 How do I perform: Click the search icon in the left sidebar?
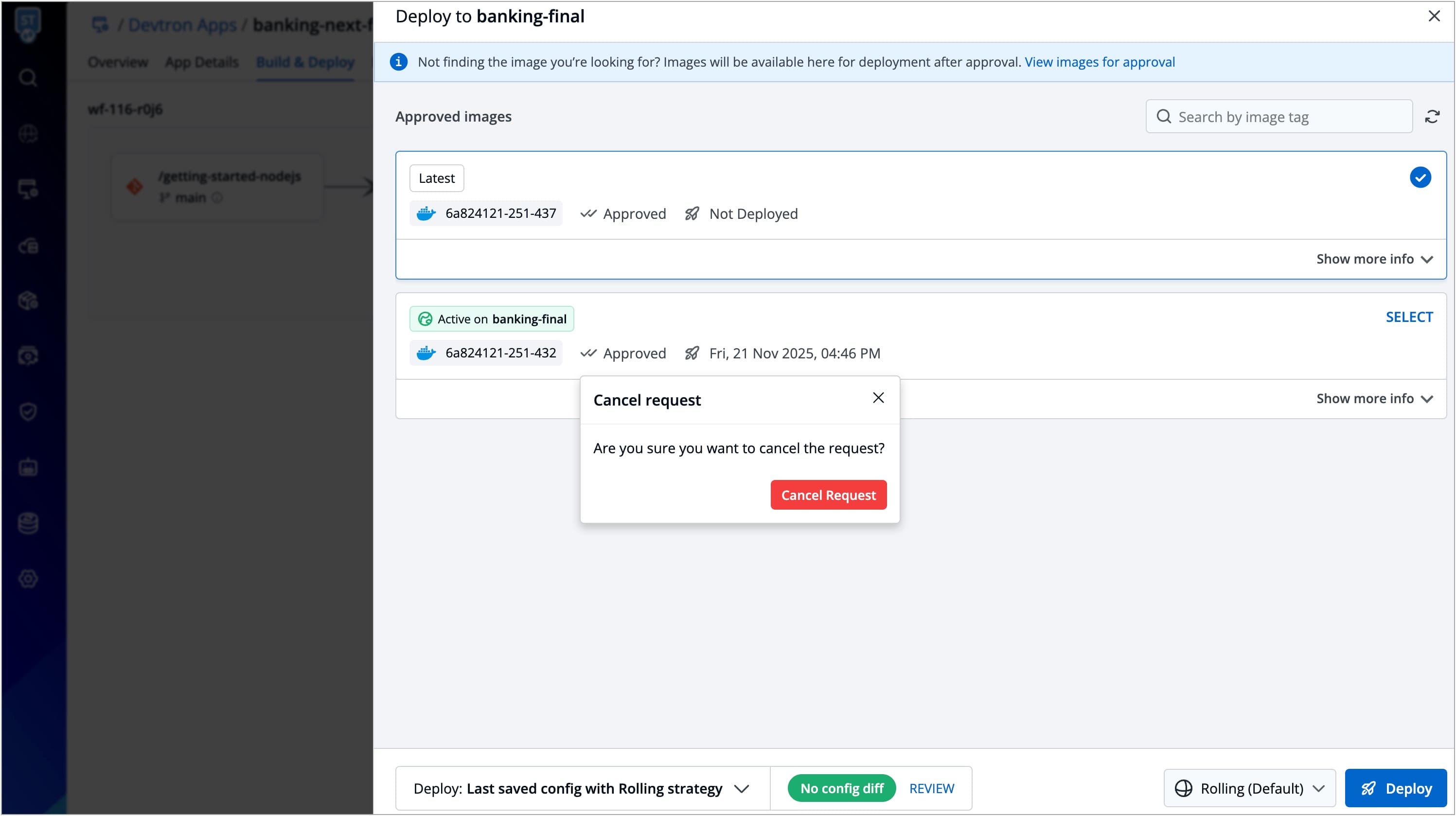pos(28,77)
